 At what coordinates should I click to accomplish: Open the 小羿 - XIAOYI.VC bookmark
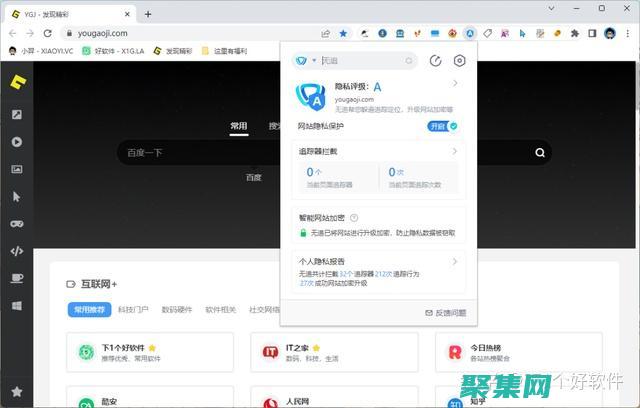point(41,51)
